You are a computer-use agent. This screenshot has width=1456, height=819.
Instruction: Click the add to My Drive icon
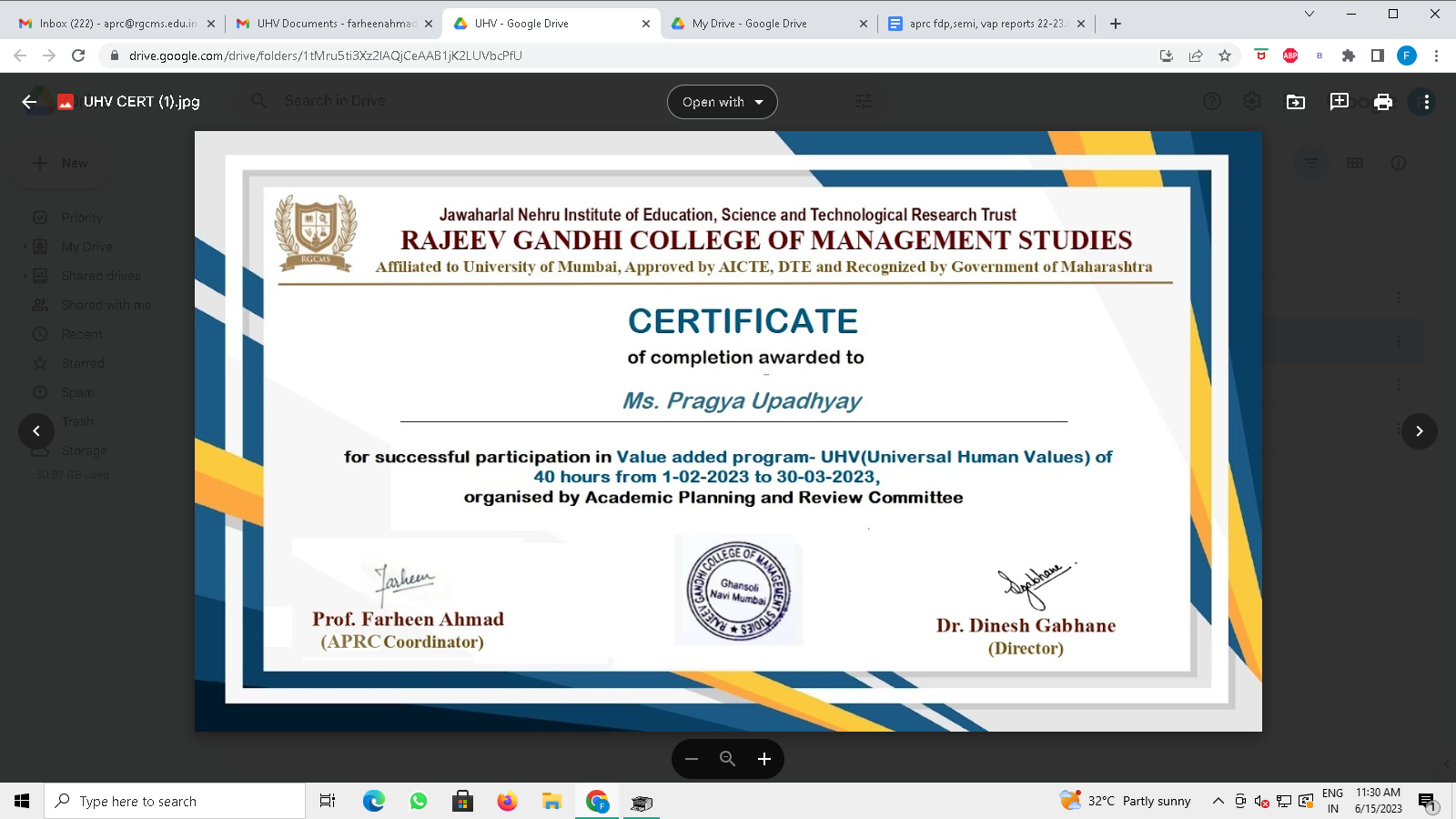(x=1296, y=102)
